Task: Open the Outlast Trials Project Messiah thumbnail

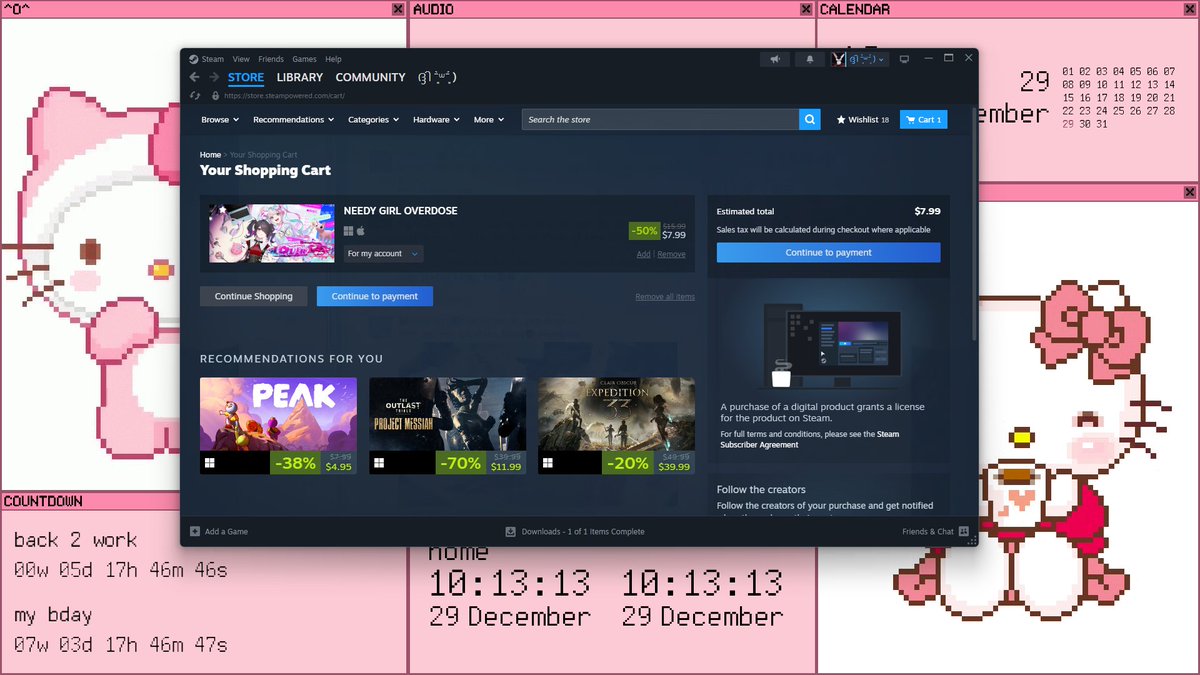Action: tap(447, 414)
